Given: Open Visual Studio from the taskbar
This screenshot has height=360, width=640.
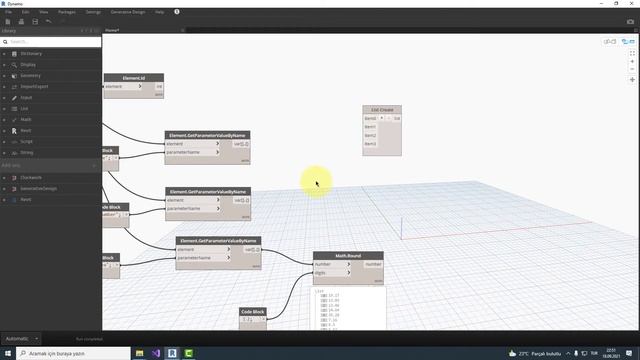Looking at the screenshot, I should (156, 353).
